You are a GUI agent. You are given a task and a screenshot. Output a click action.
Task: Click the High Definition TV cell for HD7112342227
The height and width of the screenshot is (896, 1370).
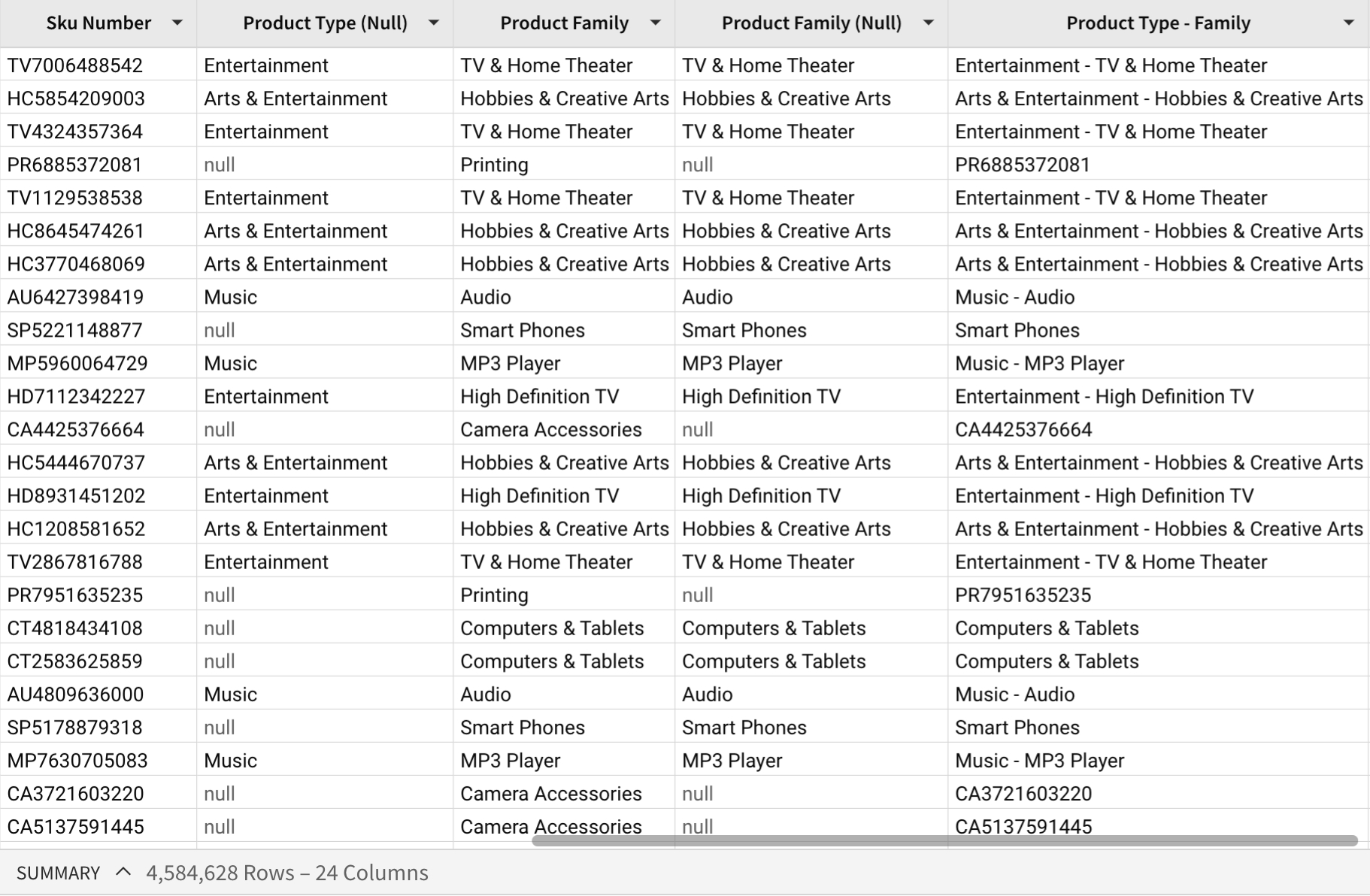coord(539,396)
